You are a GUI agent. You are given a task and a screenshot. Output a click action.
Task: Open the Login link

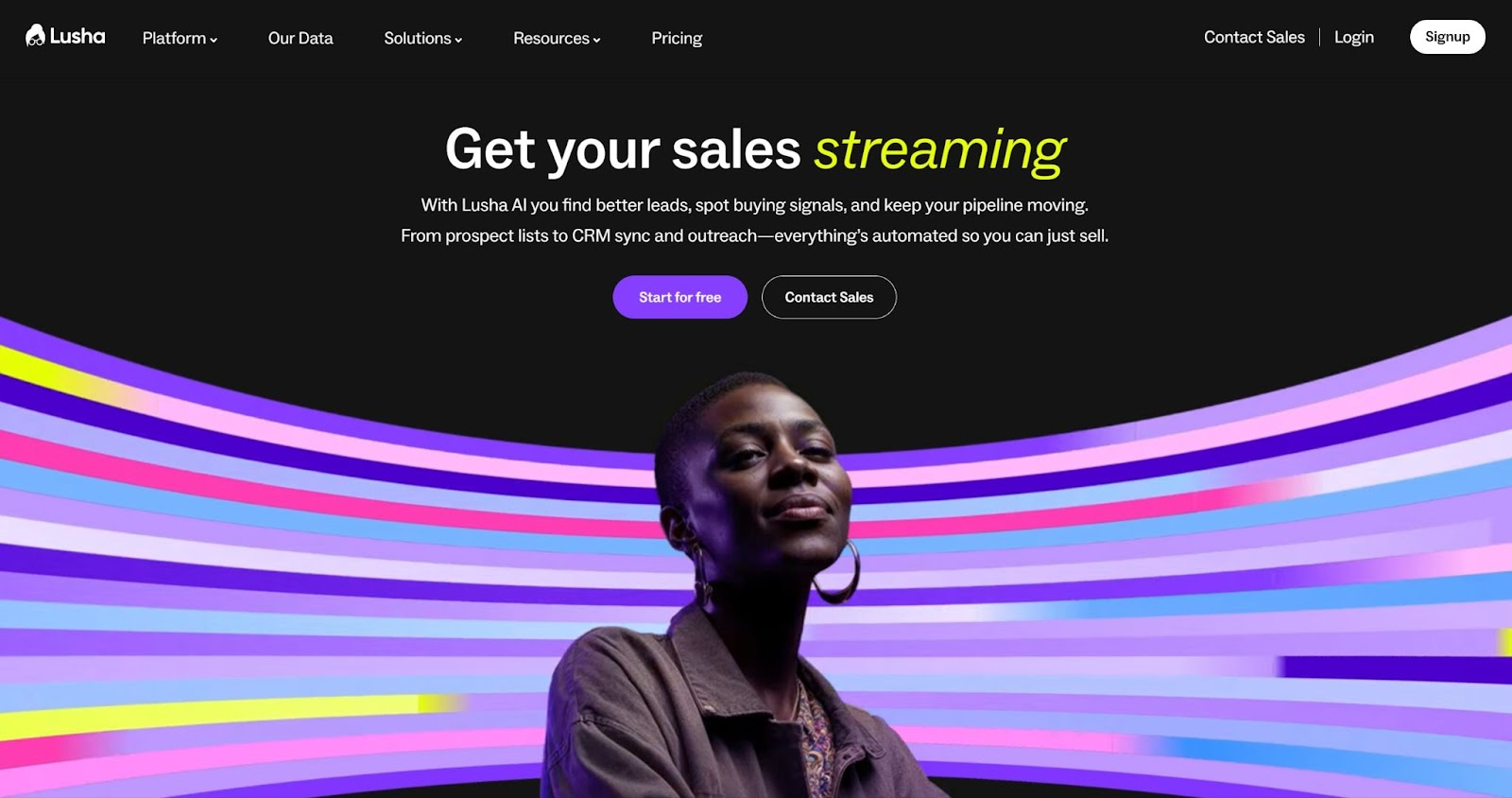tap(1354, 37)
